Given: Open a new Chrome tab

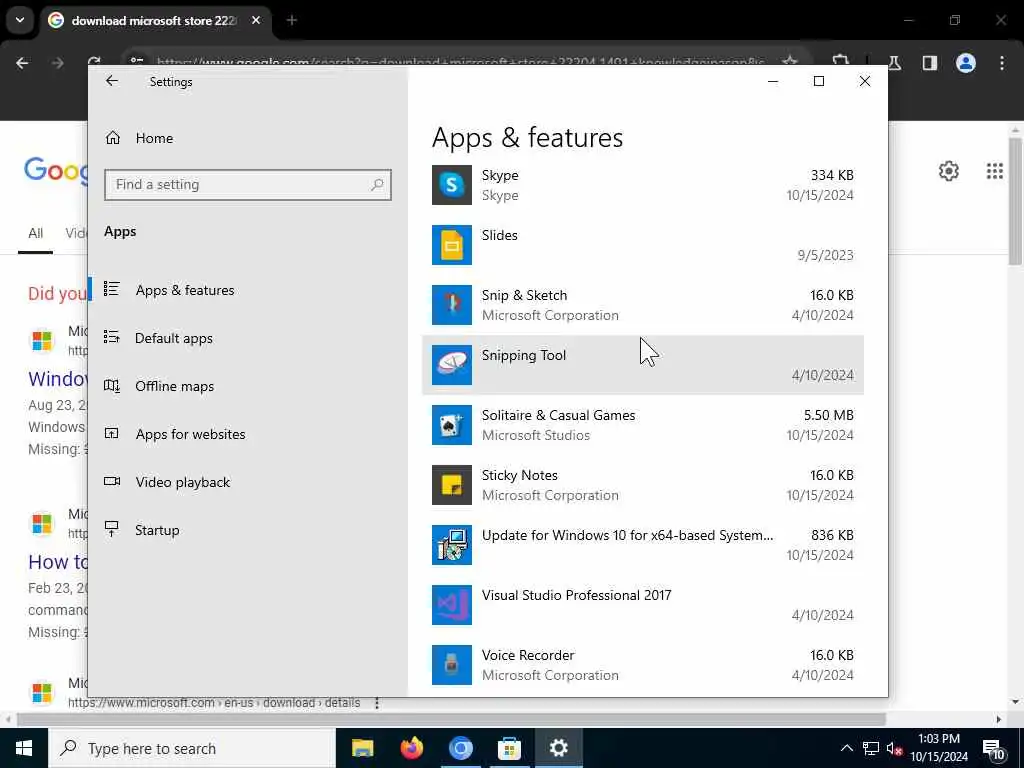Looking at the screenshot, I should 291,20.
